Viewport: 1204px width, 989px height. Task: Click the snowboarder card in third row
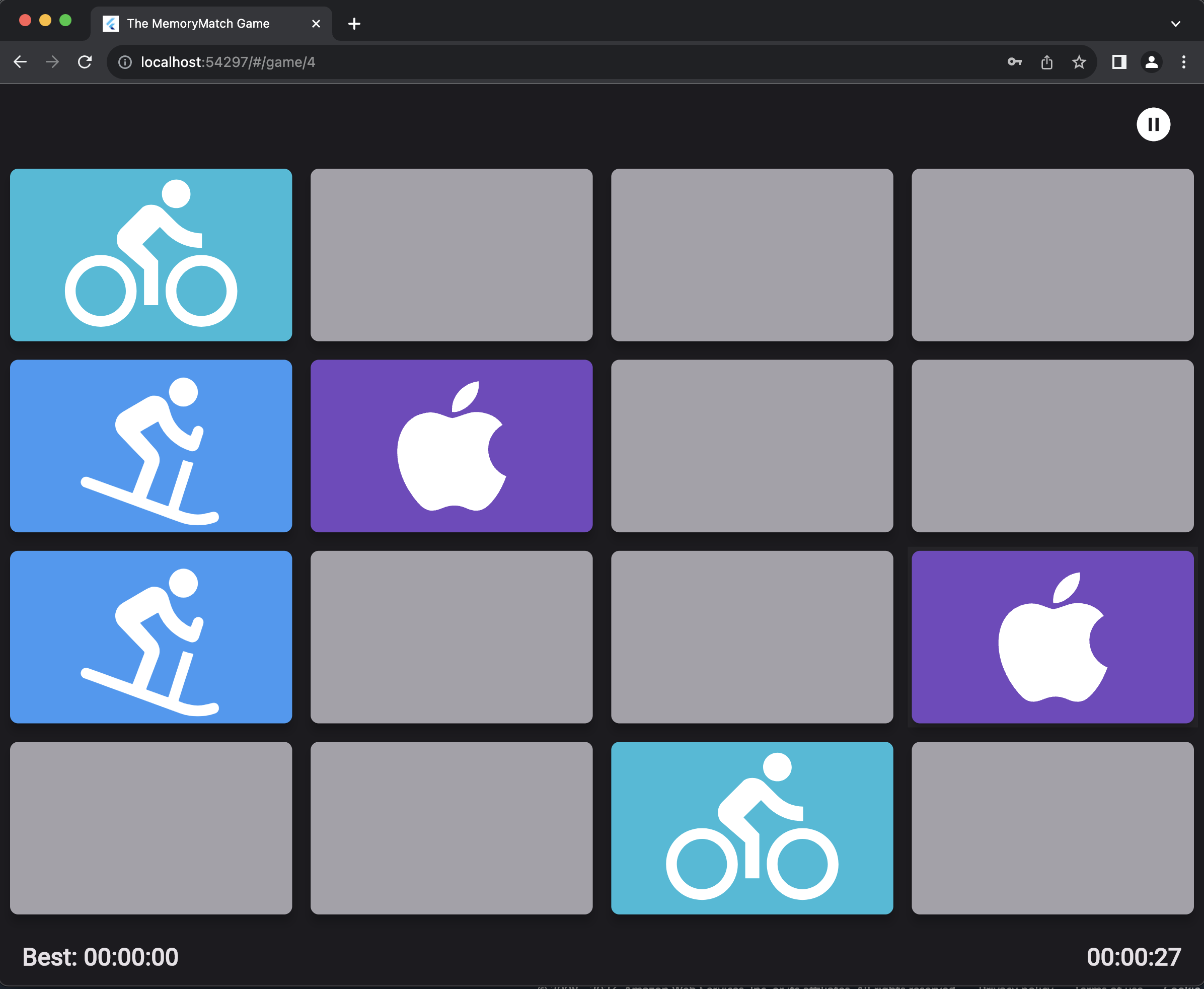point(151,637)
